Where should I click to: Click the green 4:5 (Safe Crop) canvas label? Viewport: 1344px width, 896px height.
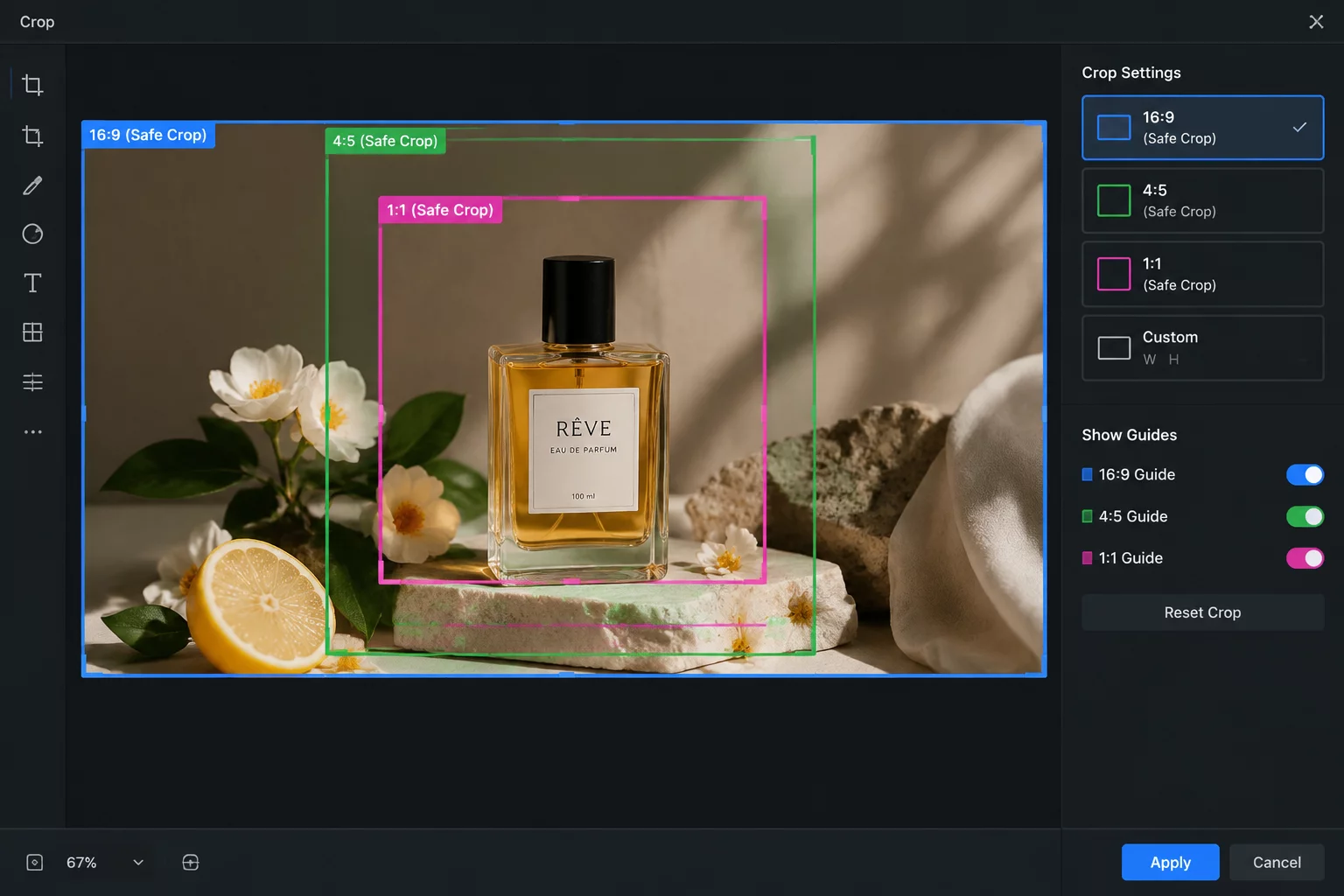(385, 141)
